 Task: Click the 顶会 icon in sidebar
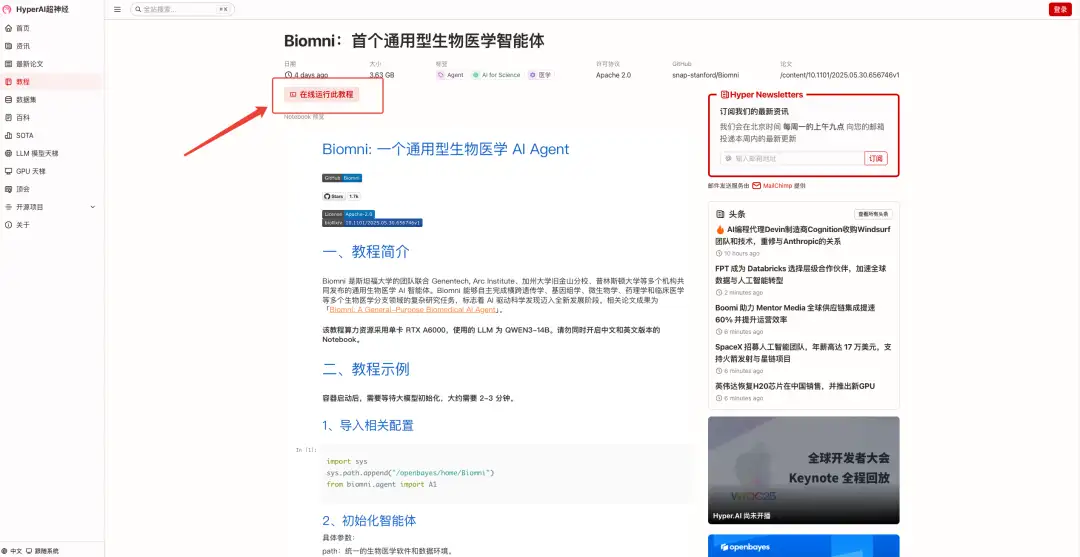(x=8, y=189)
